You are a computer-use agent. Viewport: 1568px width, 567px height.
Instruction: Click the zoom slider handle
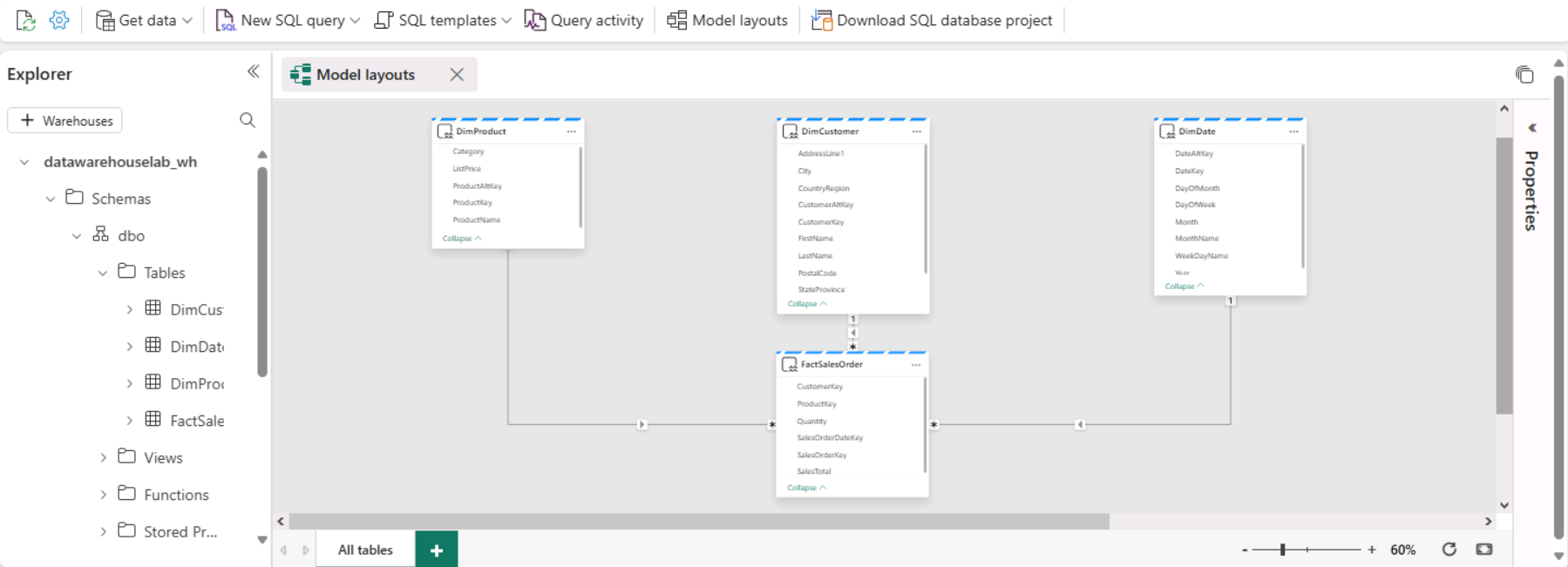point(1283,550)
